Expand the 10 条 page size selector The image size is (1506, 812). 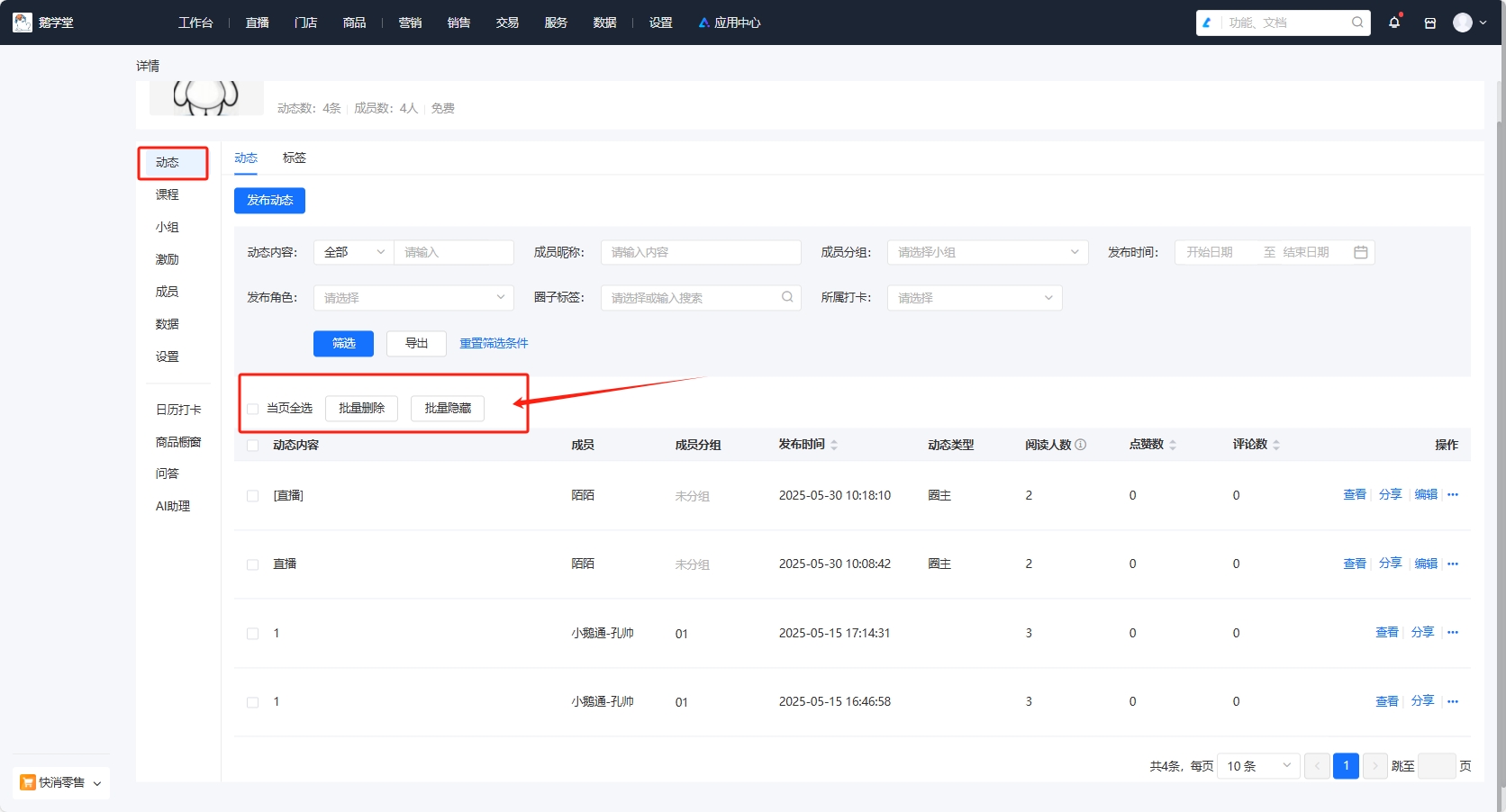(1257, 766)
